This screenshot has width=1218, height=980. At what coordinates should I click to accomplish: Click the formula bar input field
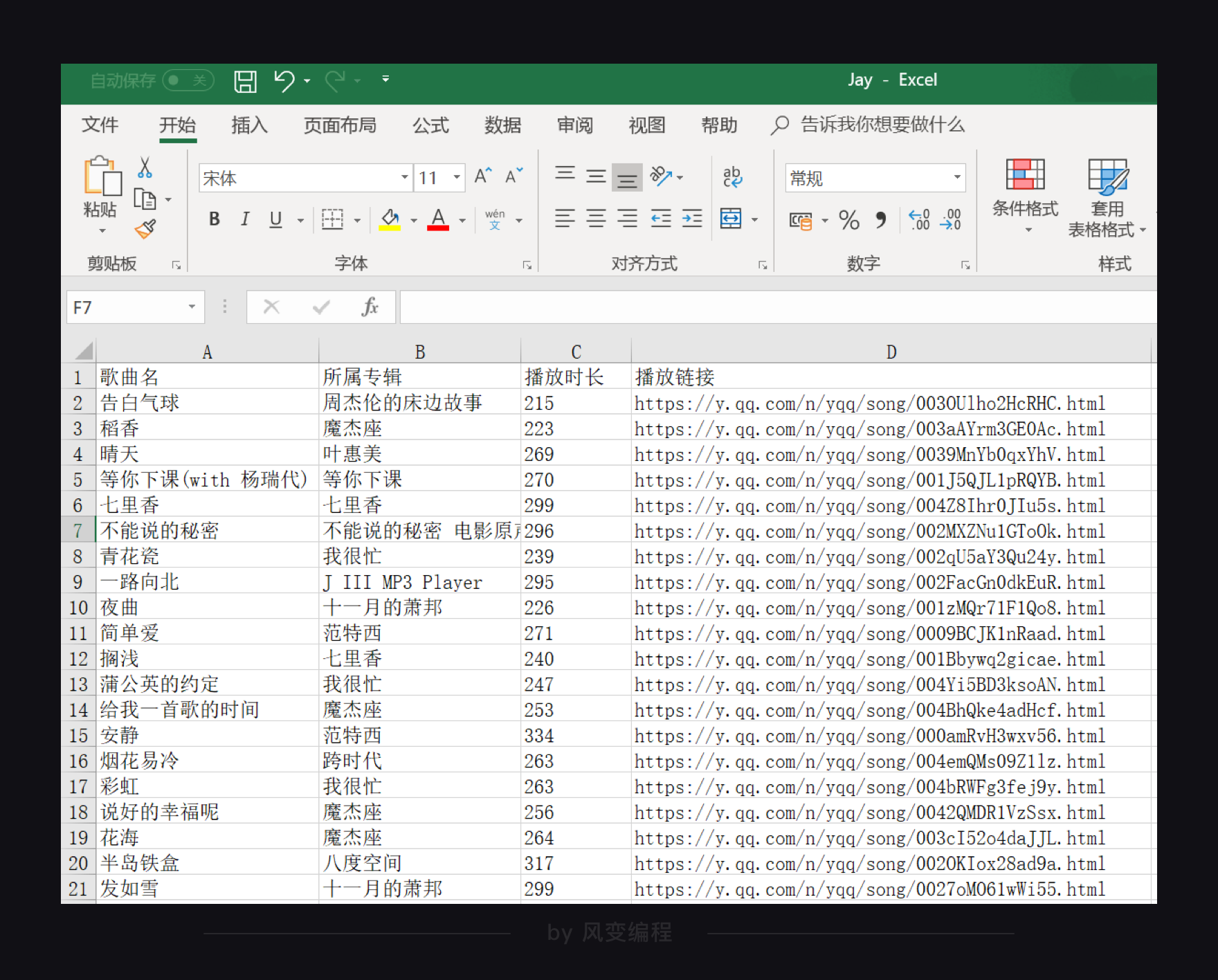[x=778, y=307]
